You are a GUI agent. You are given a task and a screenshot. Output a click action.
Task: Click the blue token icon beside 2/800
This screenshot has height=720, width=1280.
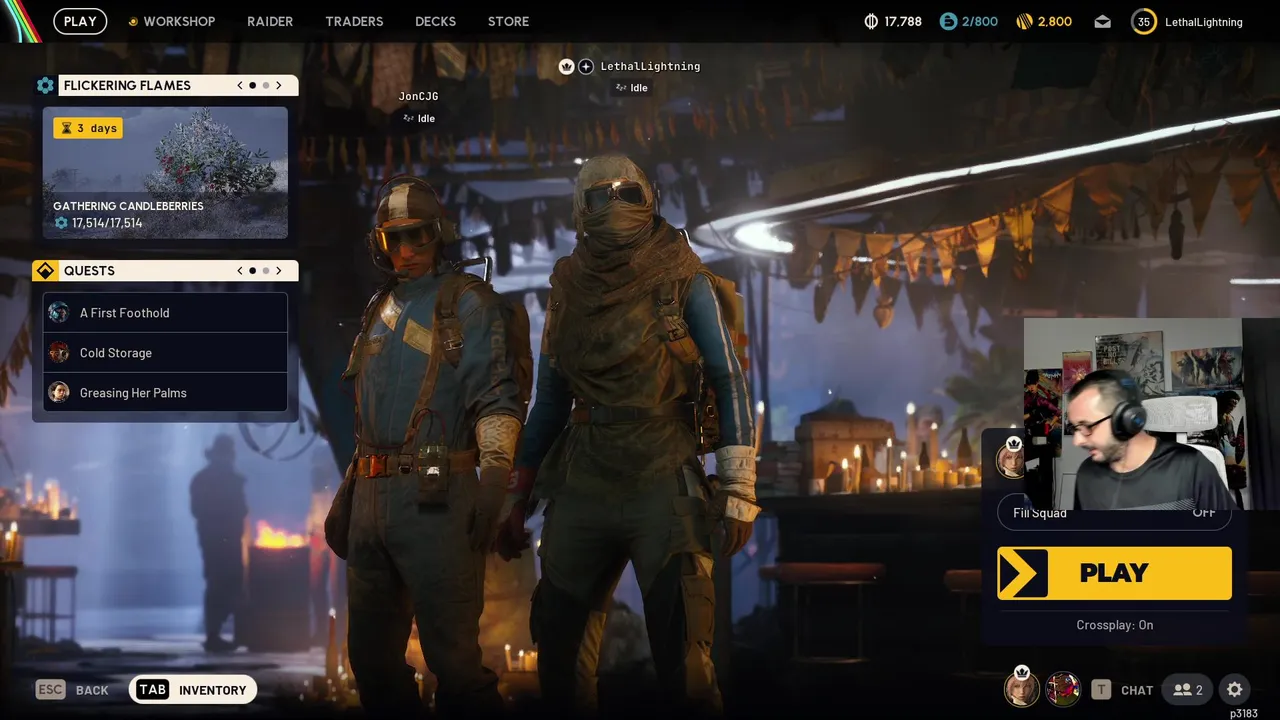tap(948, 21)
